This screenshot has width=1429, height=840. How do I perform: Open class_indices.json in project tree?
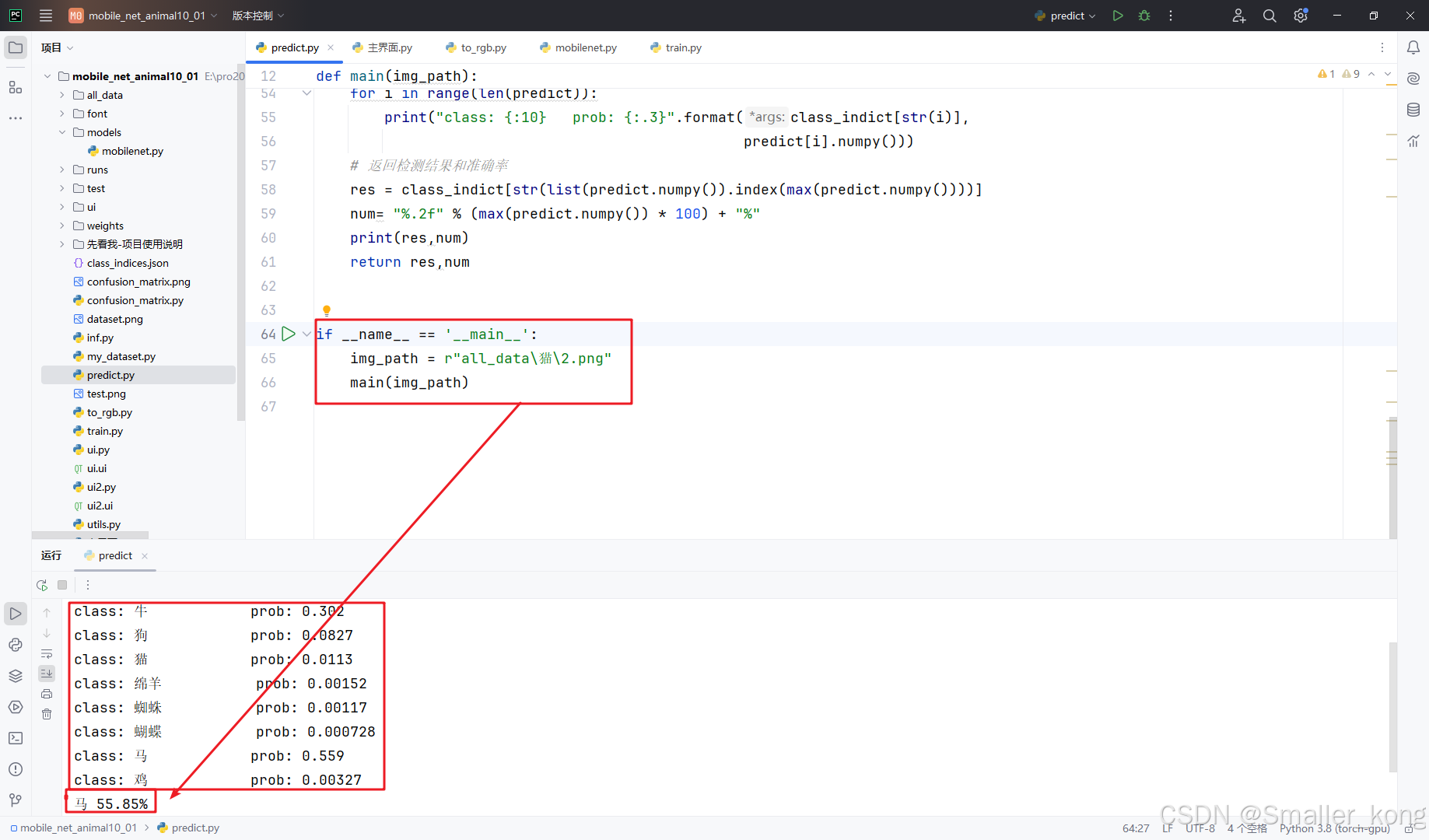(x=128, y=263)
